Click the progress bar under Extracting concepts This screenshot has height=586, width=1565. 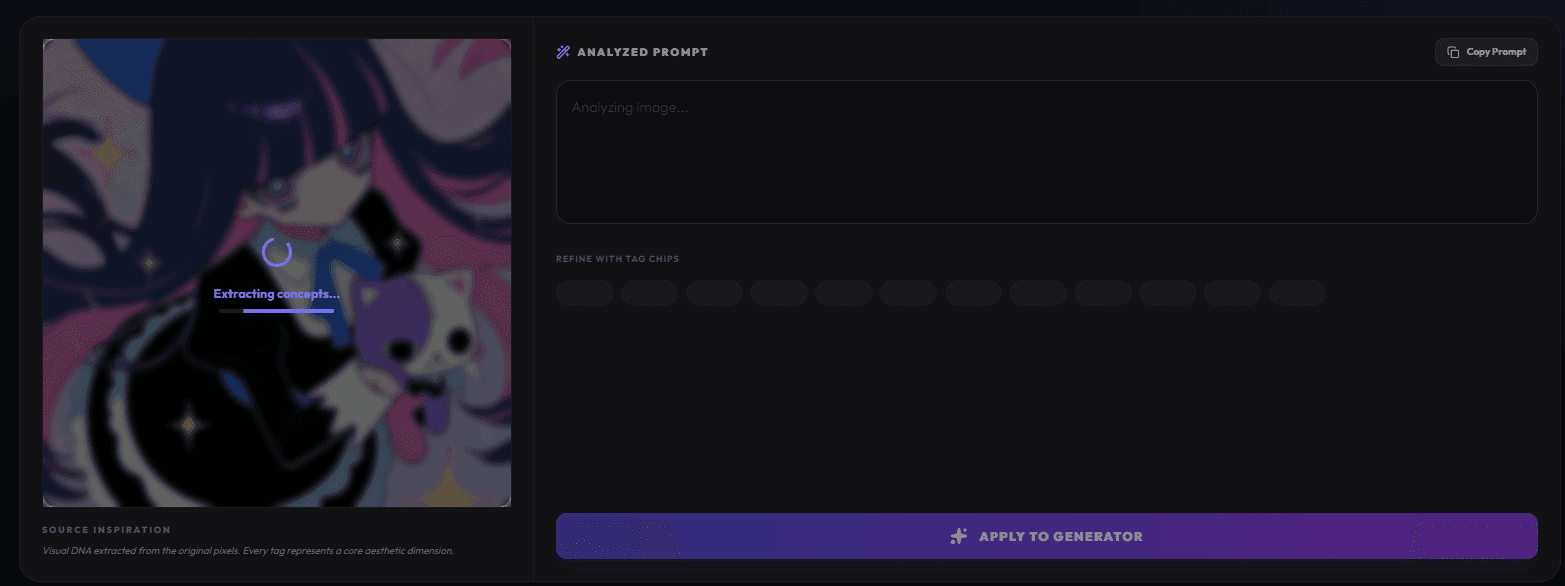click(277, 311)
